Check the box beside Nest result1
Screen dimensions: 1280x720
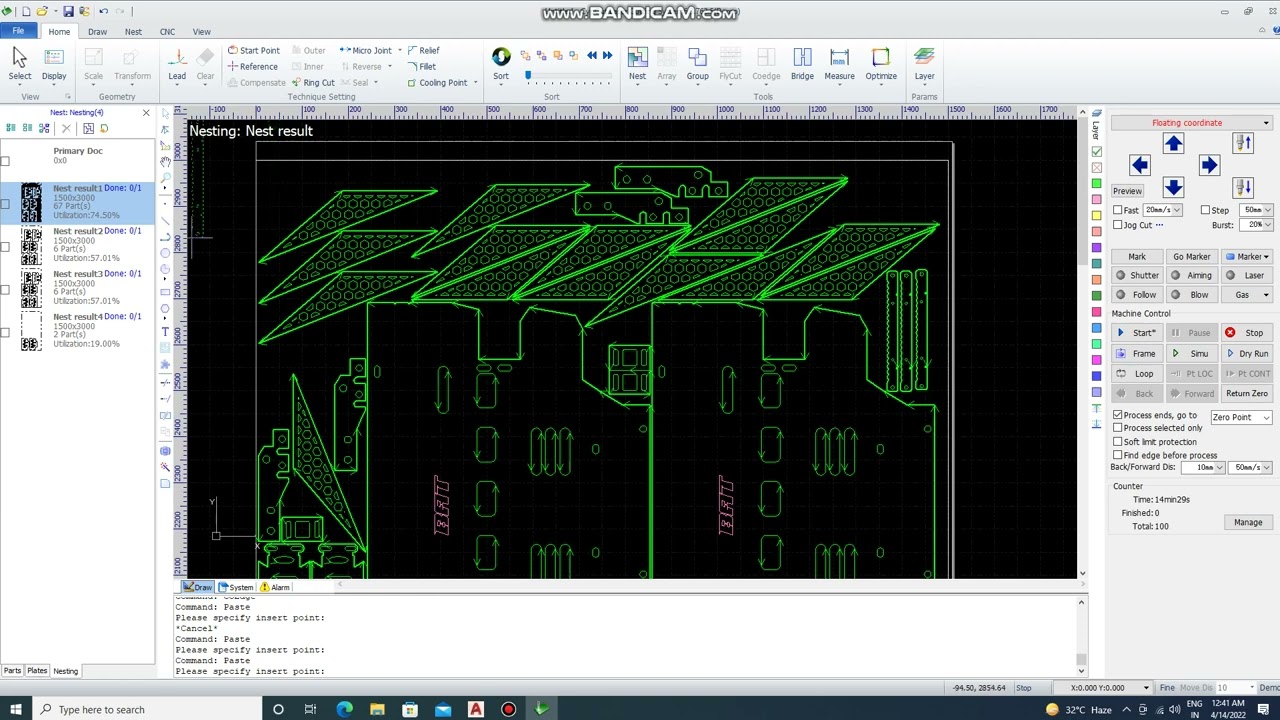tap(5, 203)
